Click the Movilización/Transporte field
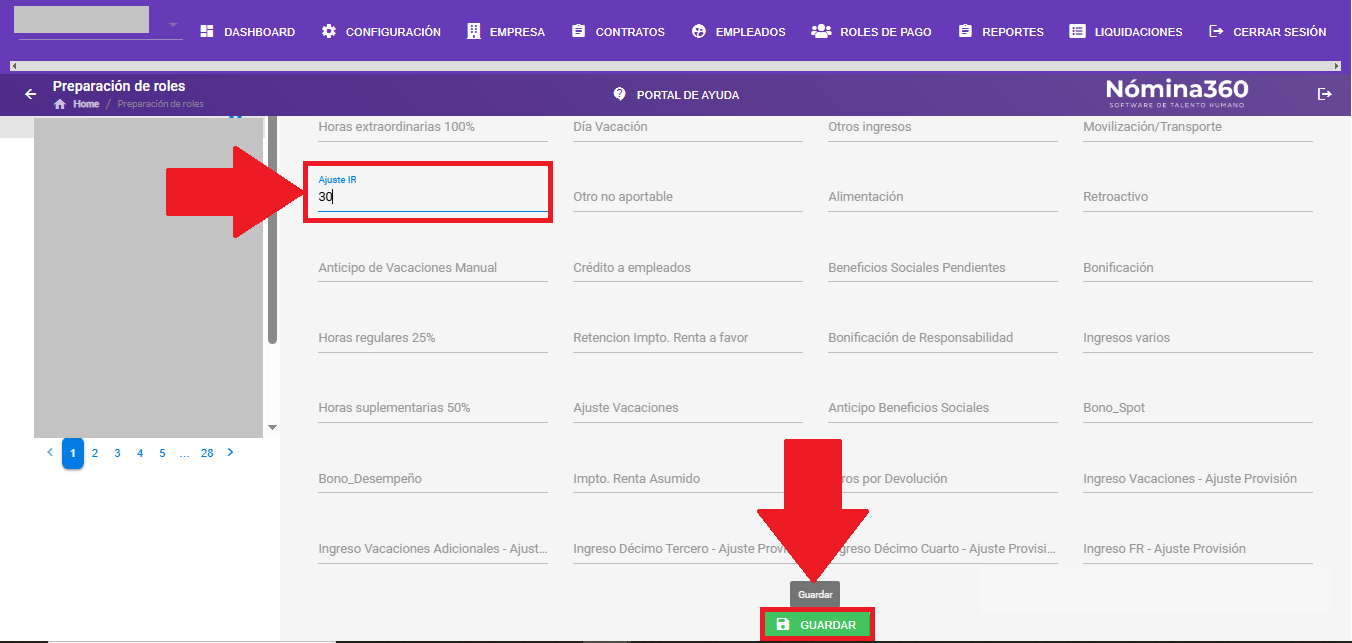1352x643 pixels. point(1198,127)
